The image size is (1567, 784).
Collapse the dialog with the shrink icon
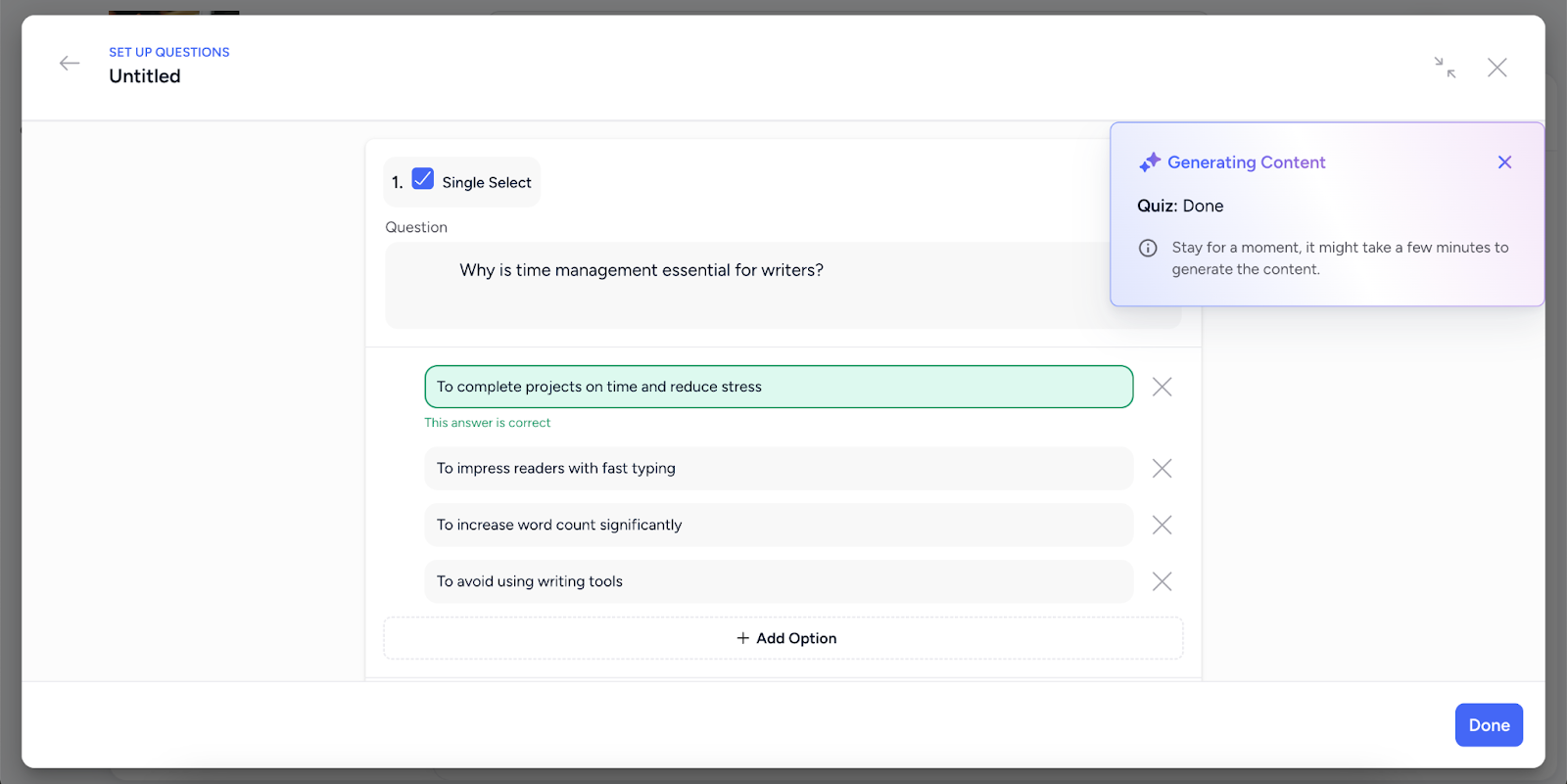[1445, 68]
